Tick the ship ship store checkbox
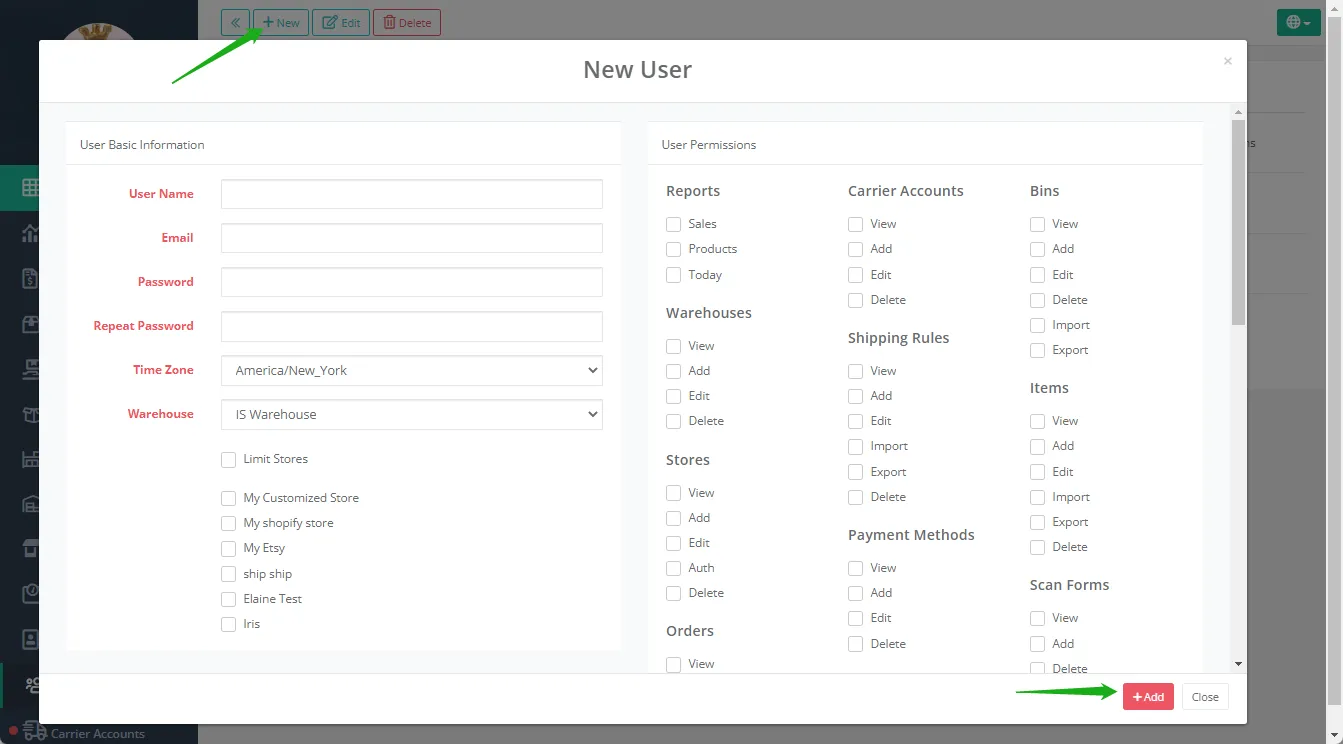 (x=229, y=574)
